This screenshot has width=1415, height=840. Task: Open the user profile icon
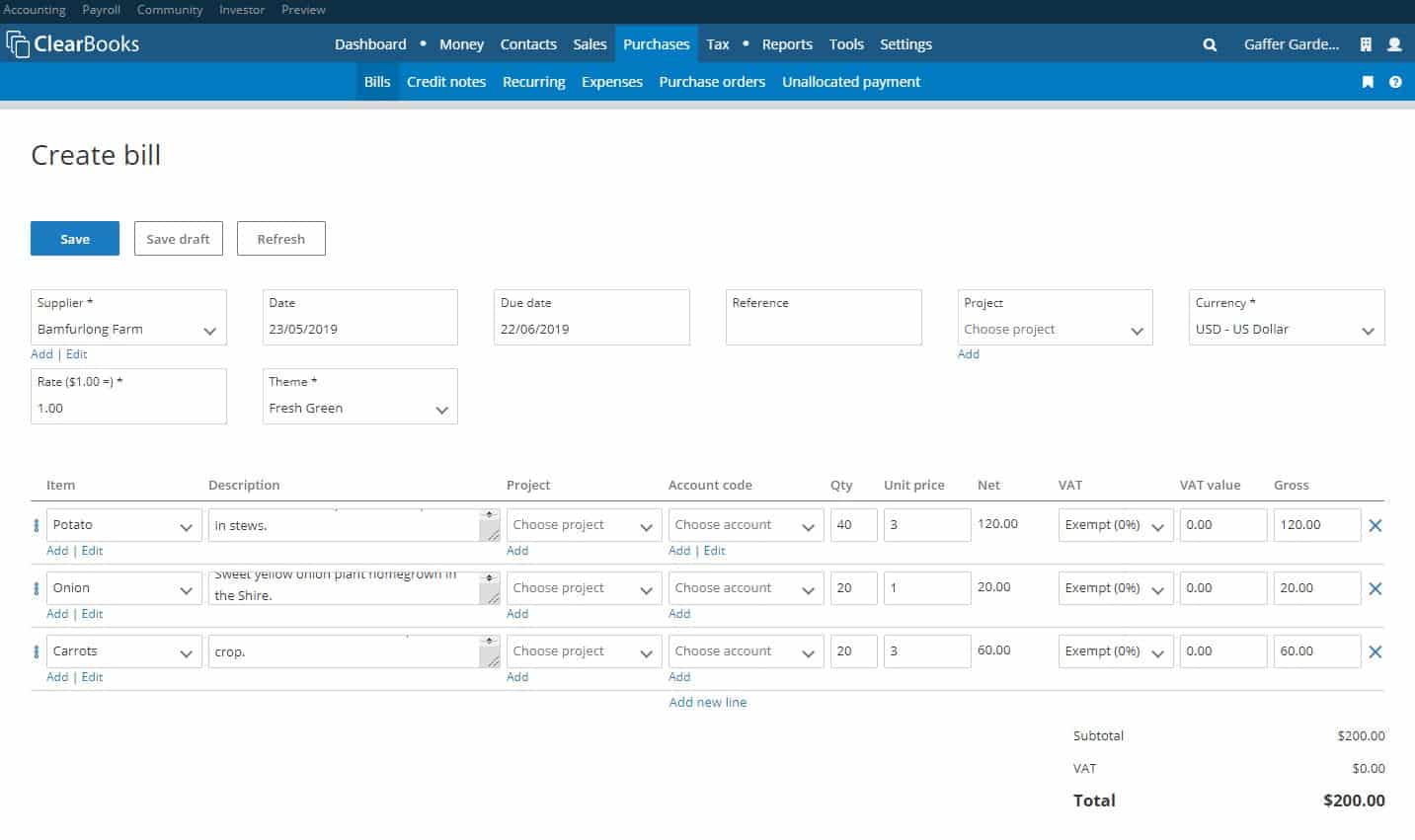[1394, 44]
